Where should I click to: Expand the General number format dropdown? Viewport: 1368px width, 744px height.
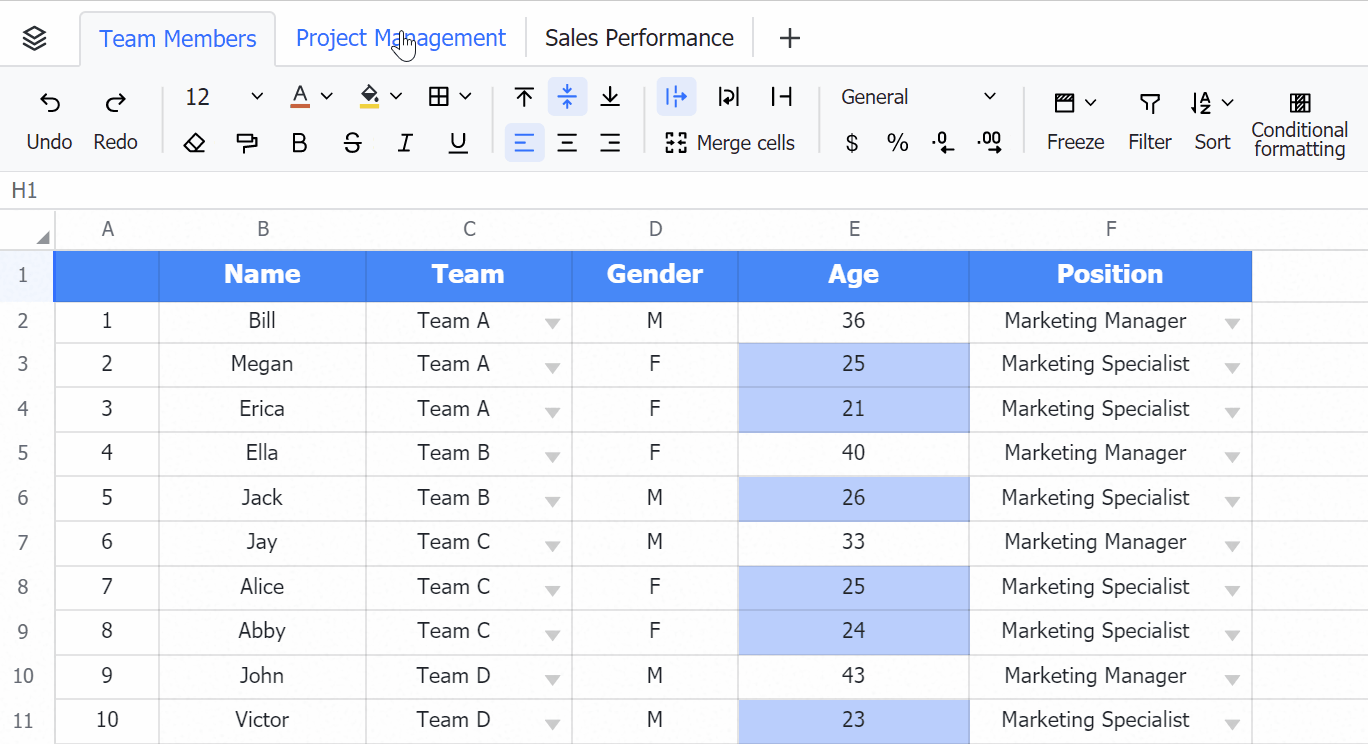pyautogui.click(x=989, y=97)
